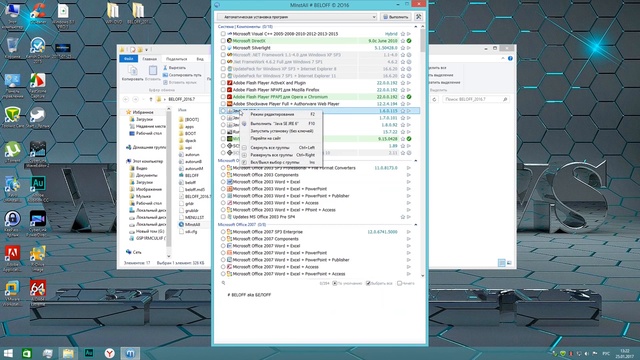Viewport: 640px width, 360px height.
Task: Toggle the По умолчанию checkbox
Action: click(335, 283)
